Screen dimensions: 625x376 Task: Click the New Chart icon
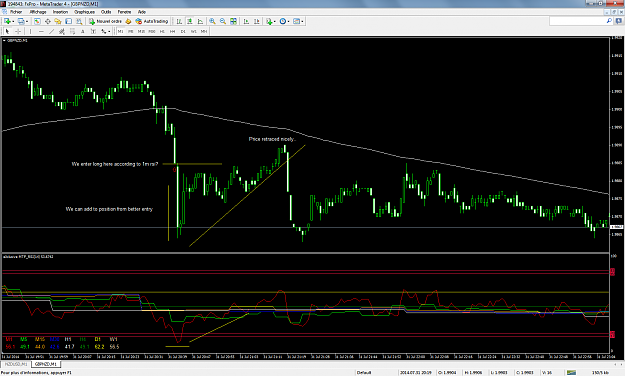pyautogui.click(x=7, y=21)
